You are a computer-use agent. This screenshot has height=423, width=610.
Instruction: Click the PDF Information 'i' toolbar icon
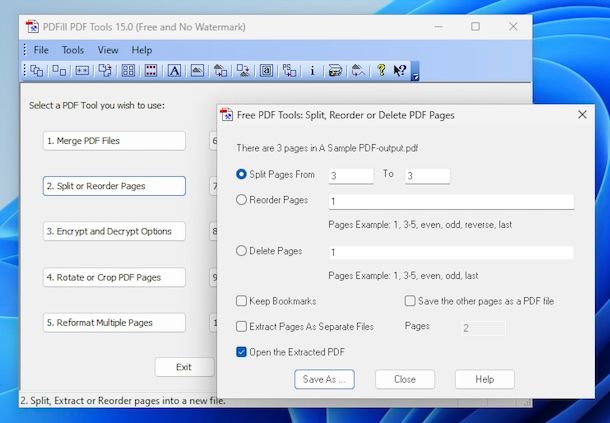[x=312, y=70]
